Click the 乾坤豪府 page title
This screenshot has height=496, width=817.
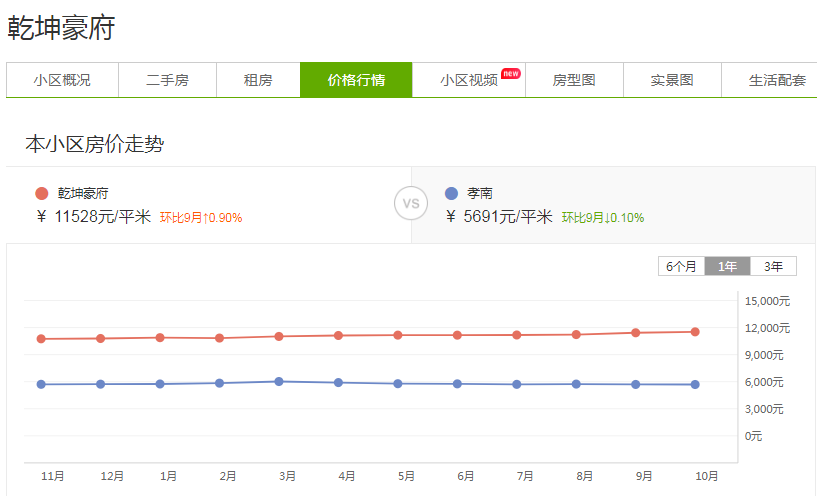(62, 28)
